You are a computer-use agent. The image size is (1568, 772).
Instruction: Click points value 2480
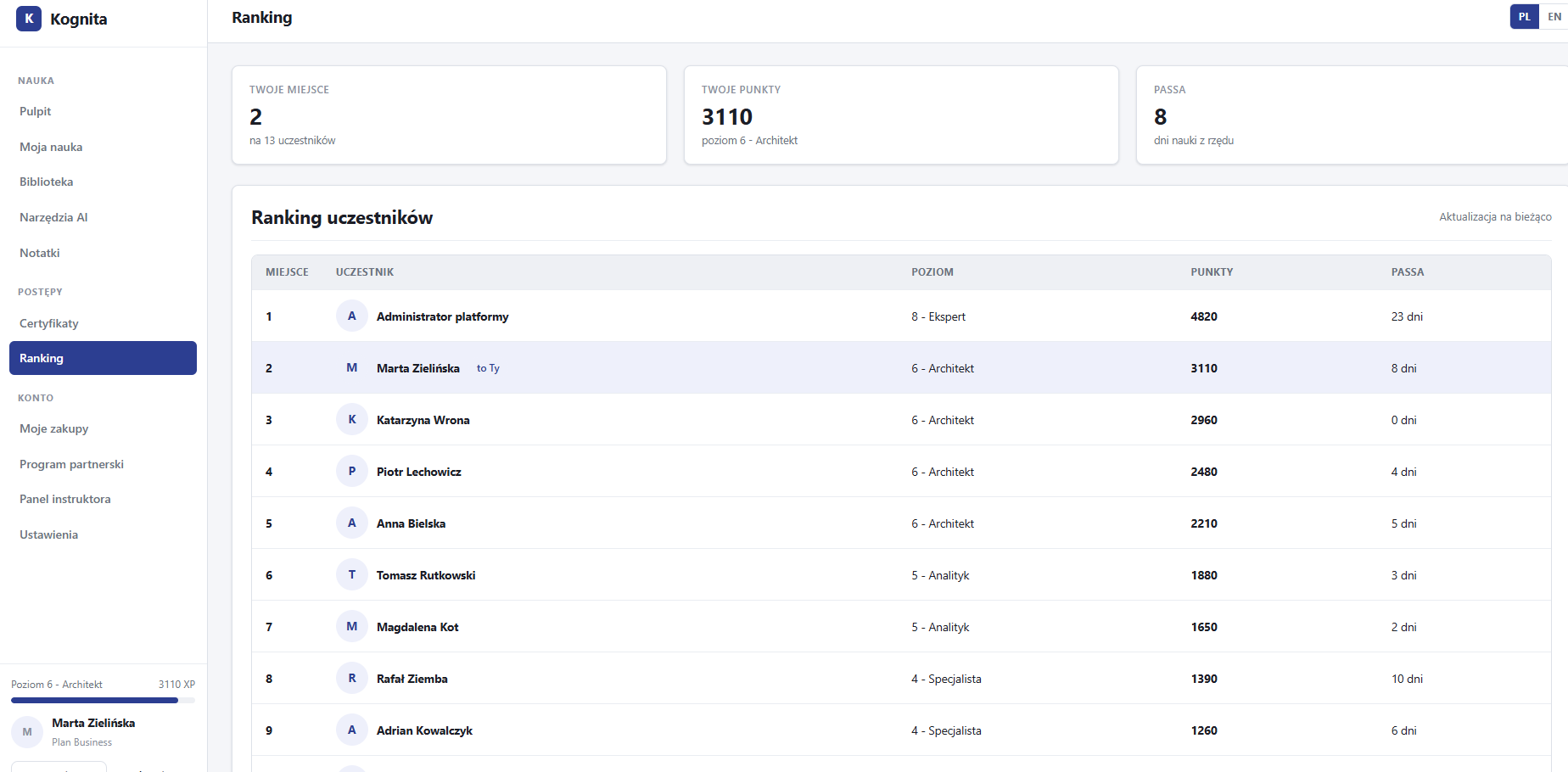point(1204,472)
